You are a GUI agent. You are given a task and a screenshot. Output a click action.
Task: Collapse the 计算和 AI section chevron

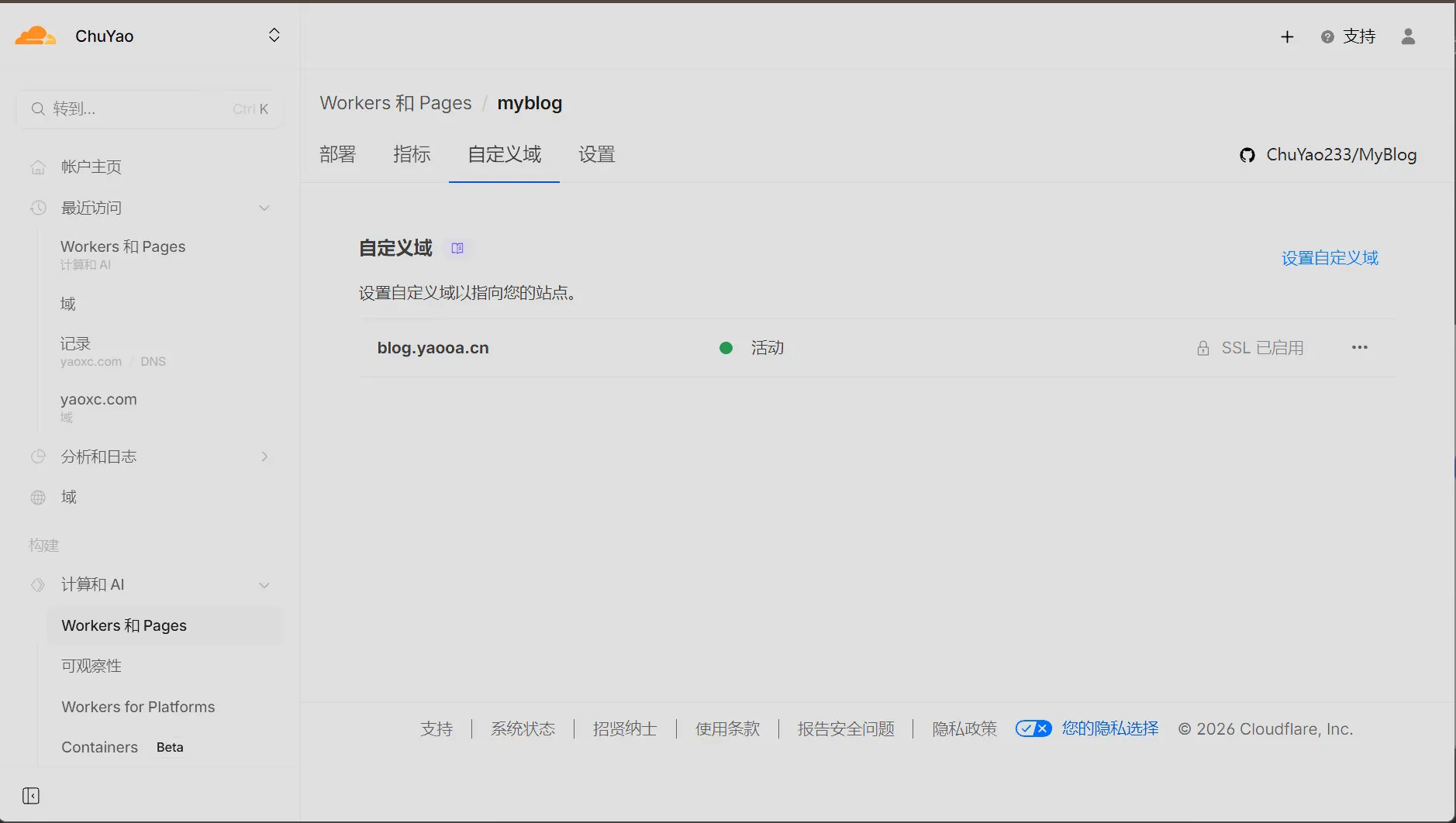click(x=264, y=585)
